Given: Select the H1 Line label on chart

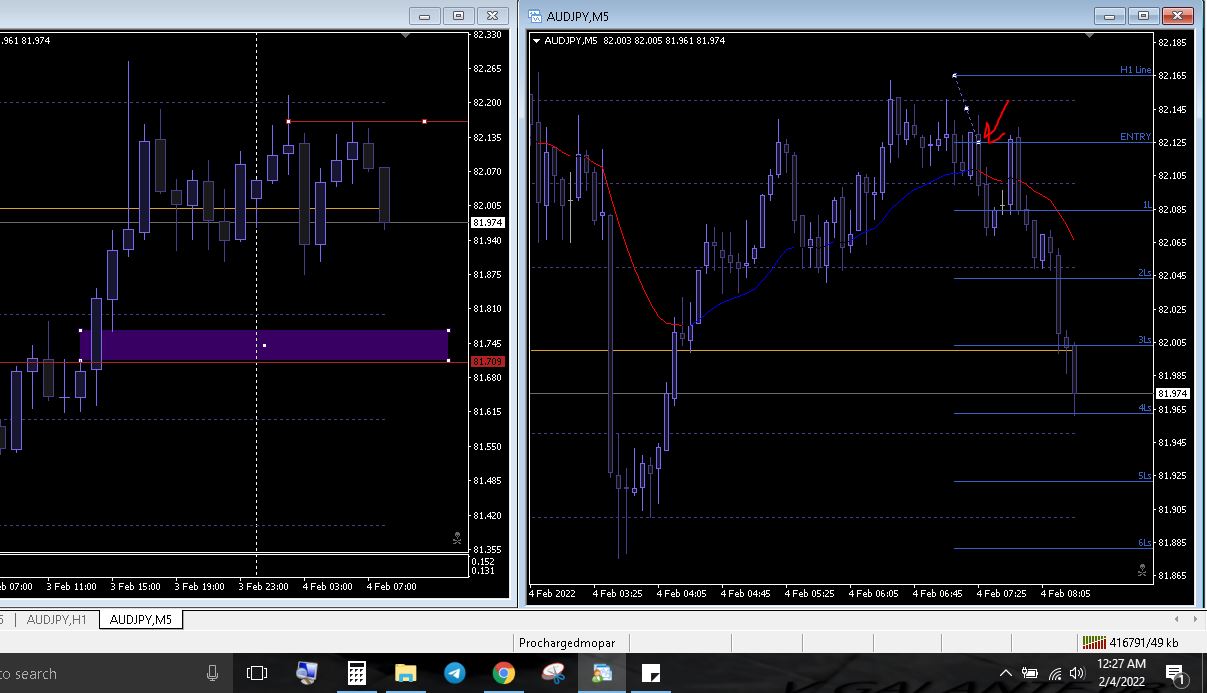Looking at the screenshot, I should pos(1135,70).
